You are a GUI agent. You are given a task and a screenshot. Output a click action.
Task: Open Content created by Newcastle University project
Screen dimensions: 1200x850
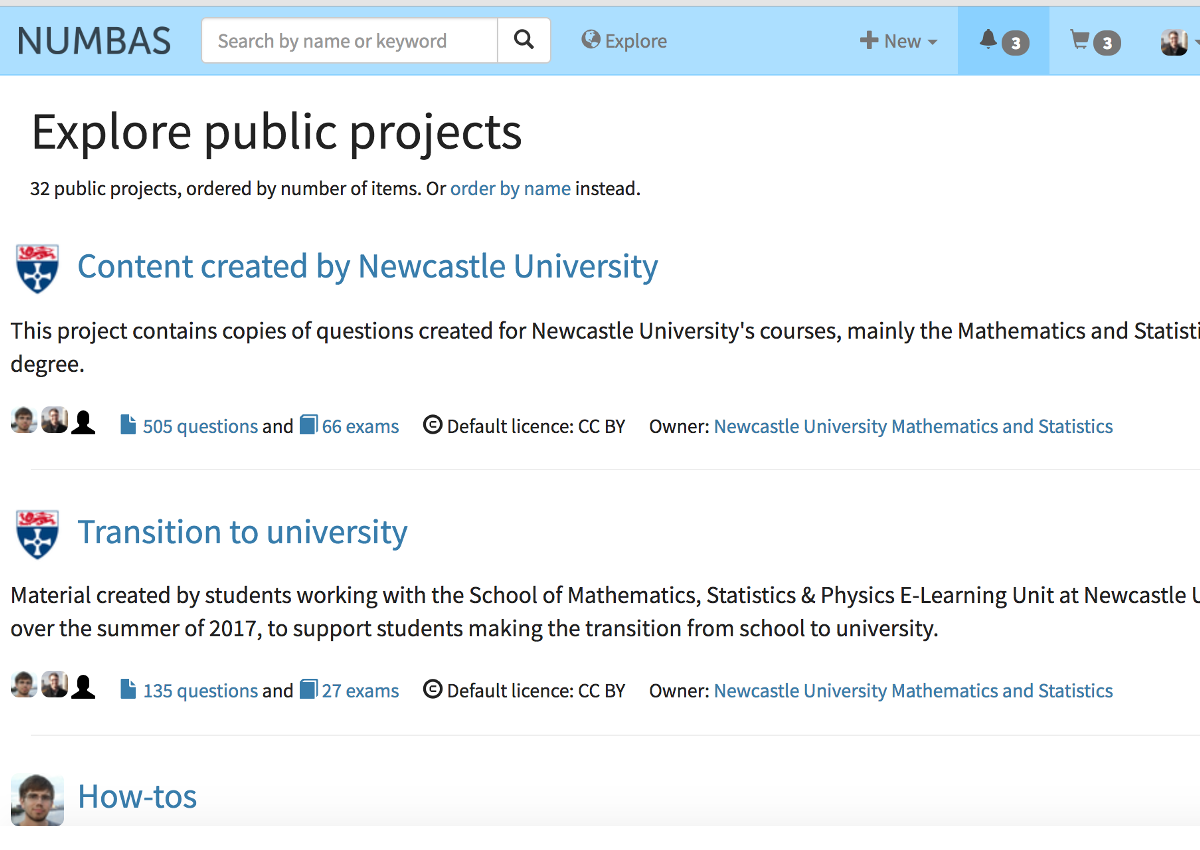pyautogui.click(x=368, y=266)
